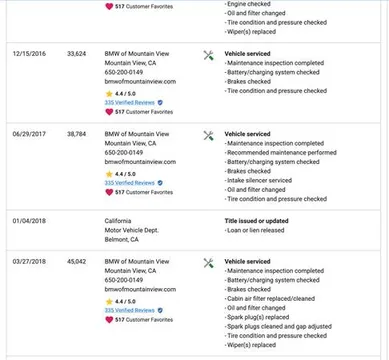Click the verified shield badge in 12/15/2016 entry
The height and width of the screenshot is (360, 389).
(x=160, y=103)
